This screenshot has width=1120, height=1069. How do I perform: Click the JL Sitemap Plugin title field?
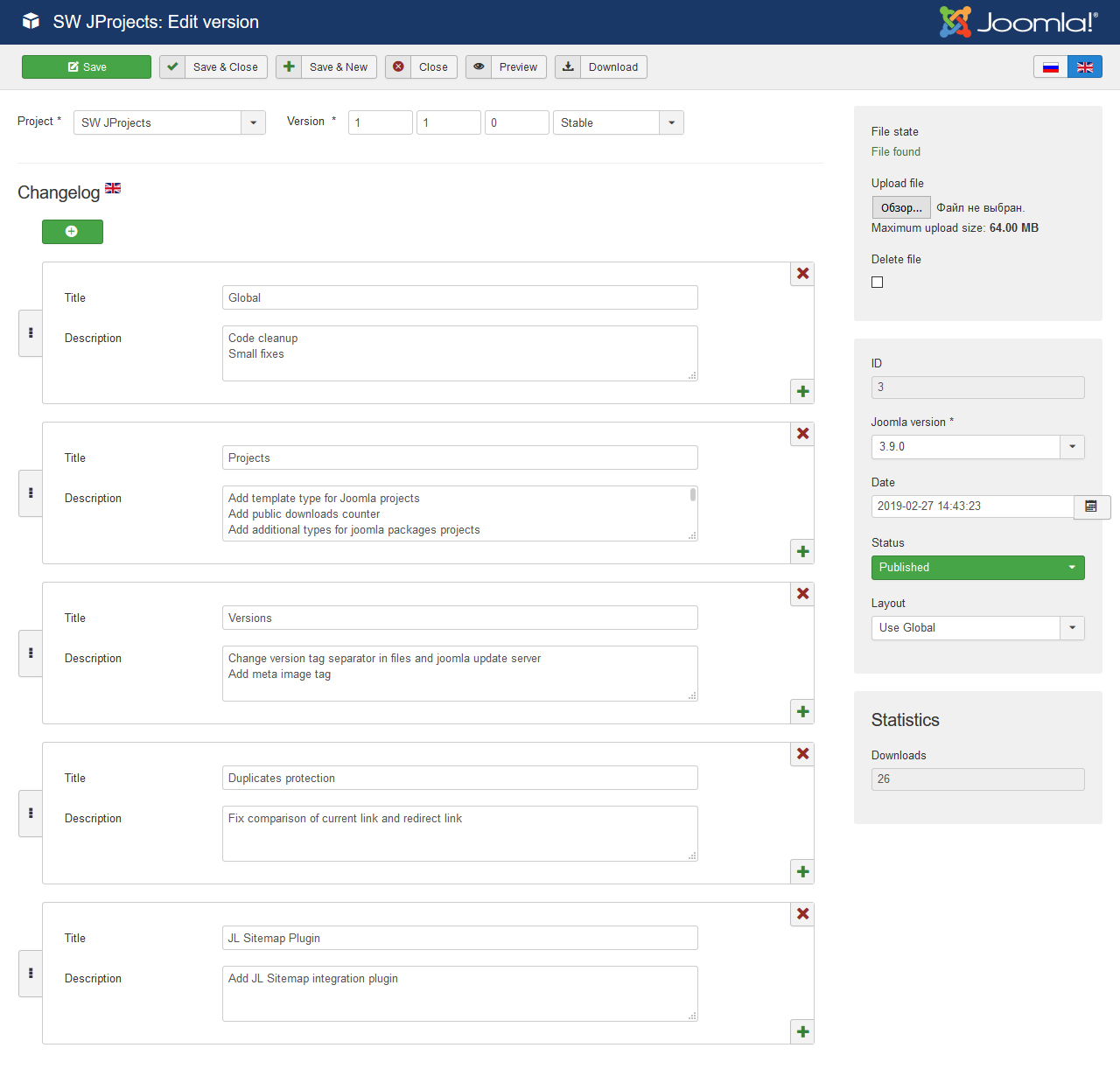tap(460, 938)
